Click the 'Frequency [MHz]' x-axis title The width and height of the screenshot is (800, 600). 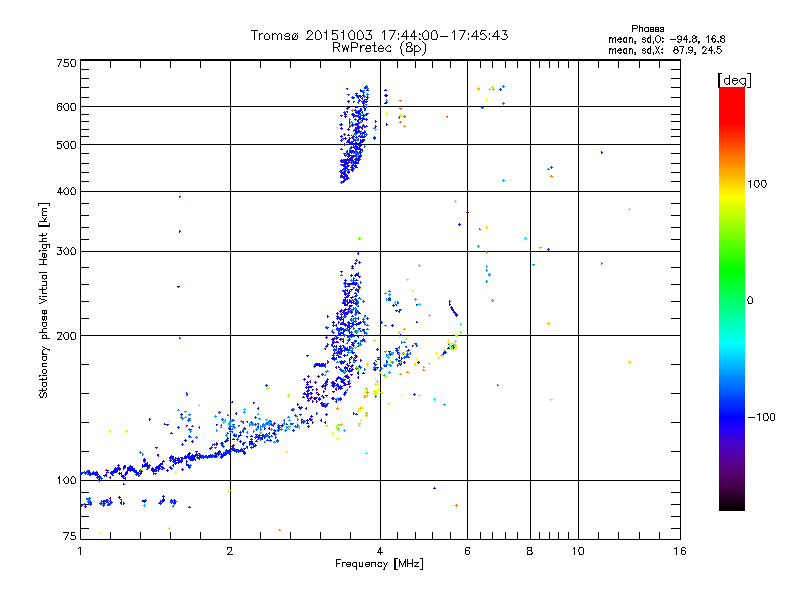[379, 564]
